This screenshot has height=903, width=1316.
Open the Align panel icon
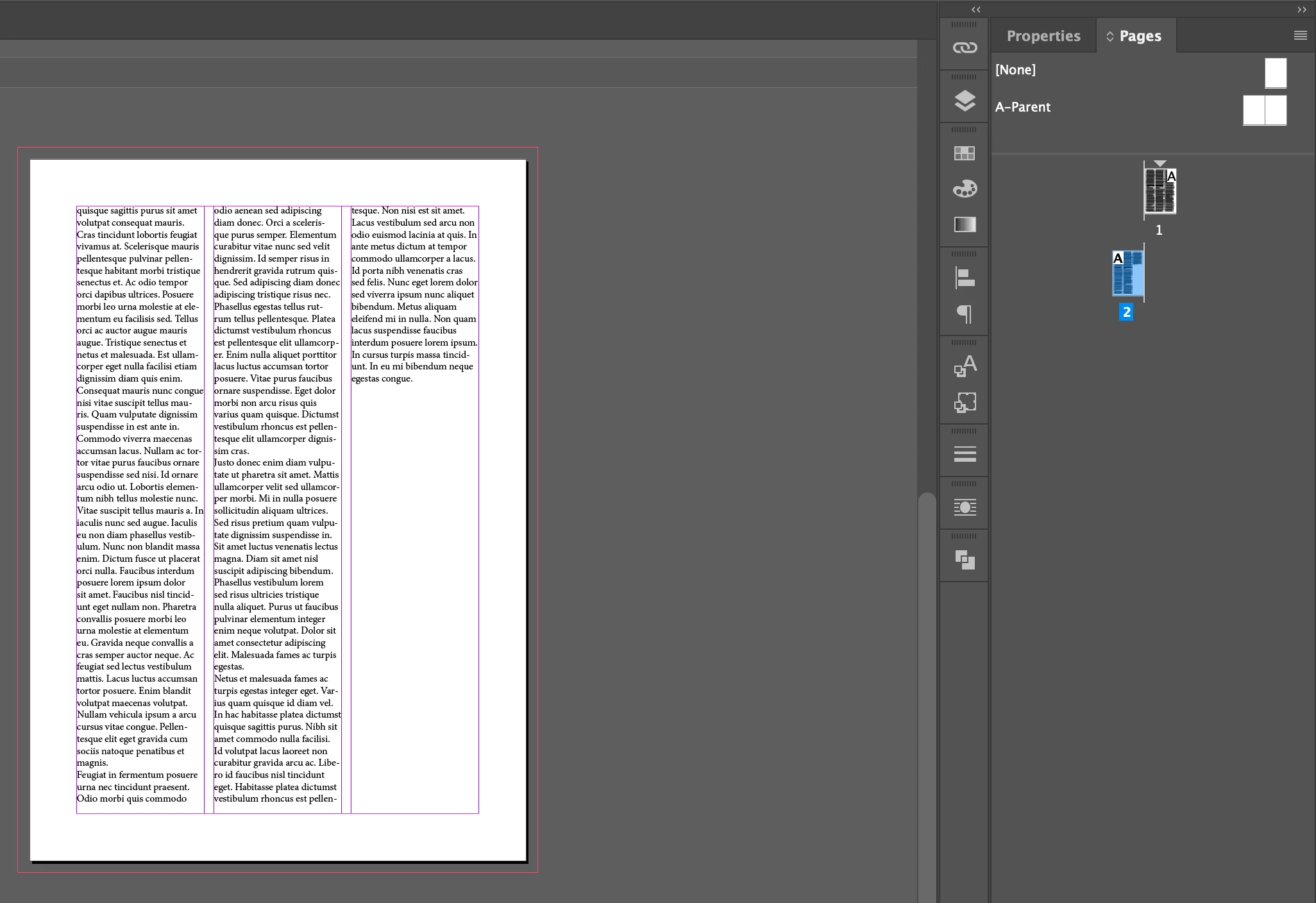[x=965, y=278]
